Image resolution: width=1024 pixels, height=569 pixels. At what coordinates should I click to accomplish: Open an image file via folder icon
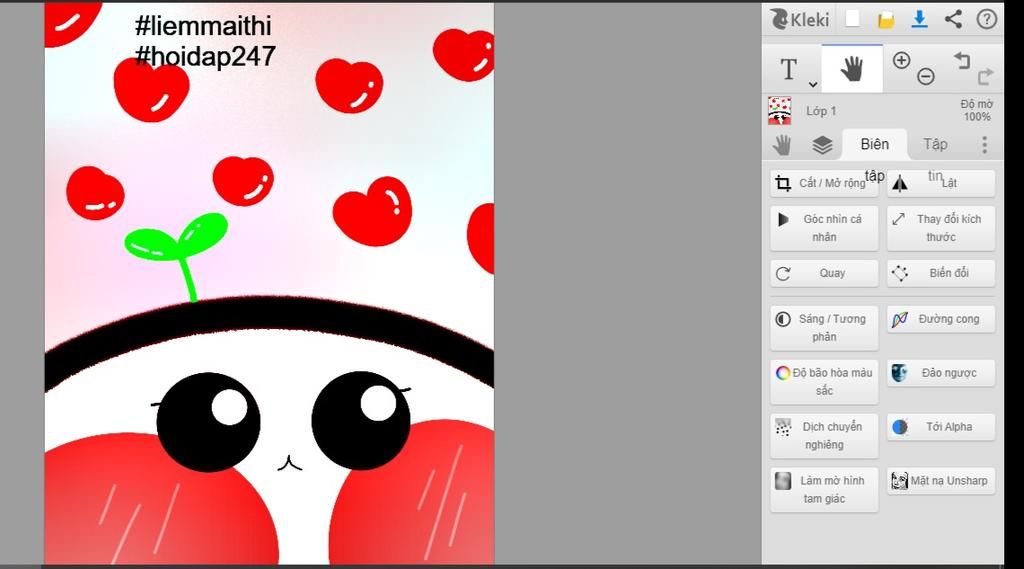tap(886, 20)
